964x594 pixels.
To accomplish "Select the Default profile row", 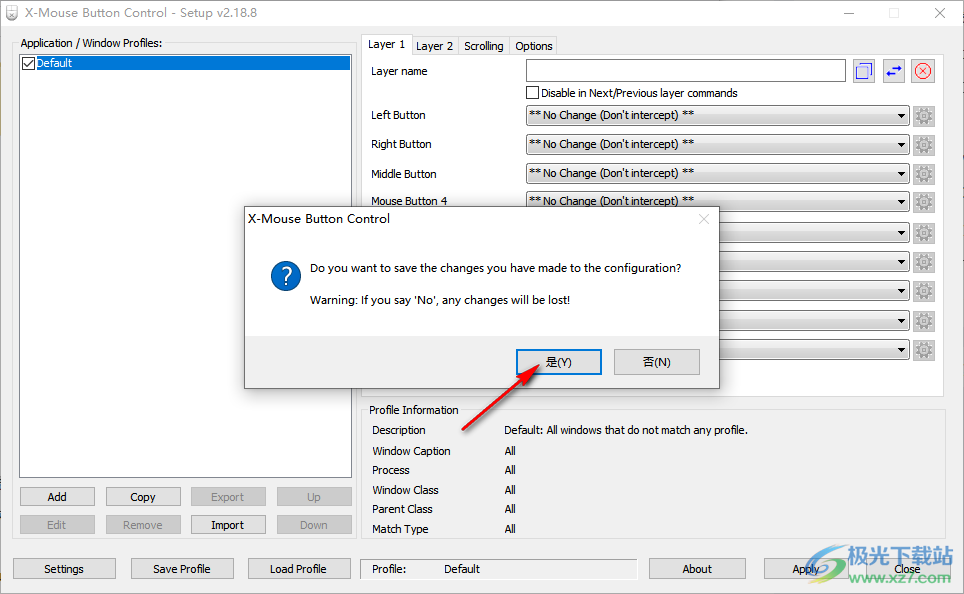I will coord(186,63).
